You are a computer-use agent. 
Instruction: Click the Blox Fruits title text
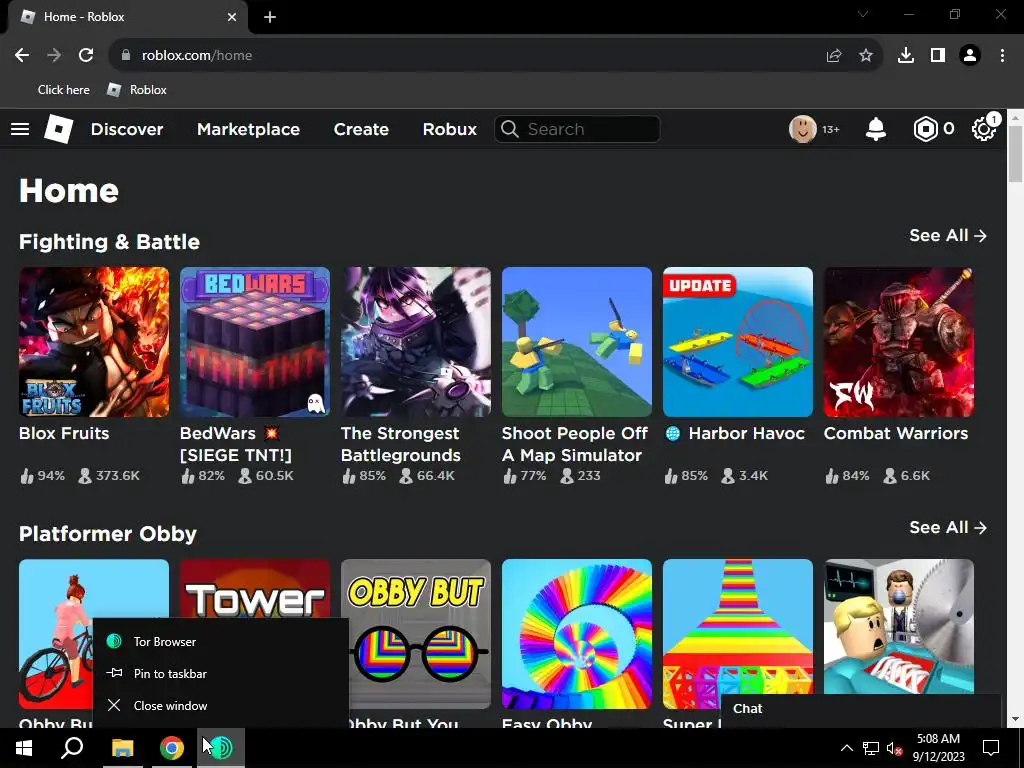(64, 434)
